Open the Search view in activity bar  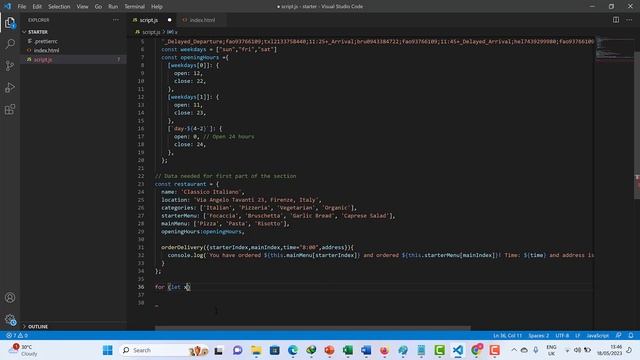click(x=10, y=44)
